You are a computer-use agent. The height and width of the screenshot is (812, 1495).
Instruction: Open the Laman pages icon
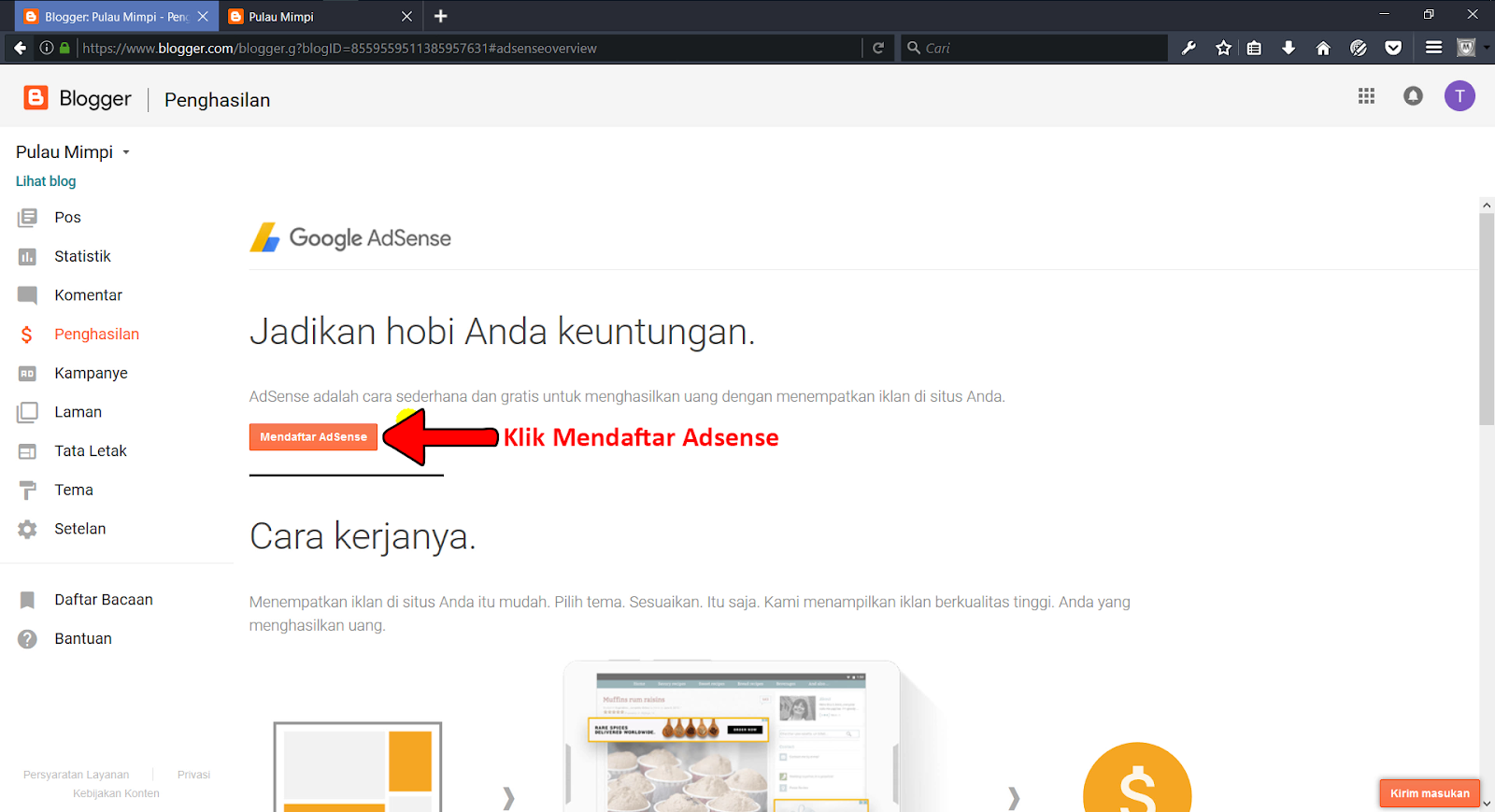coord(27,412)
